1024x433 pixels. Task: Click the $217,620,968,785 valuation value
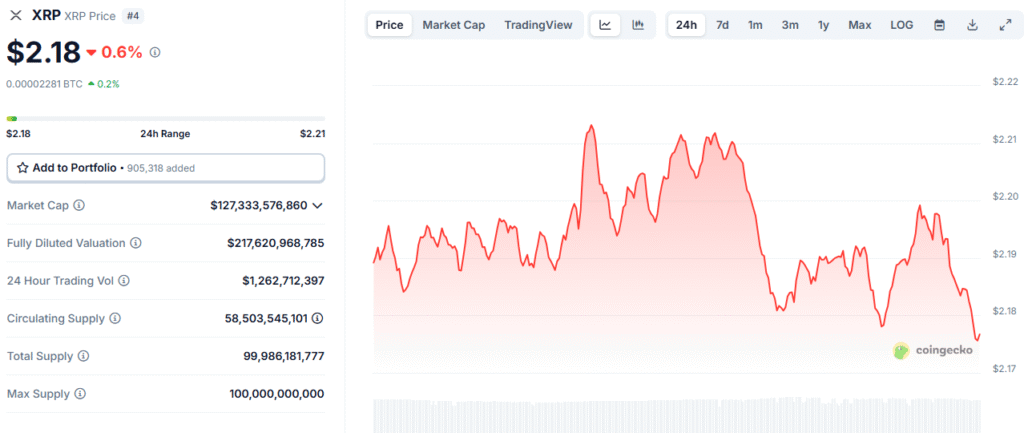276,243
